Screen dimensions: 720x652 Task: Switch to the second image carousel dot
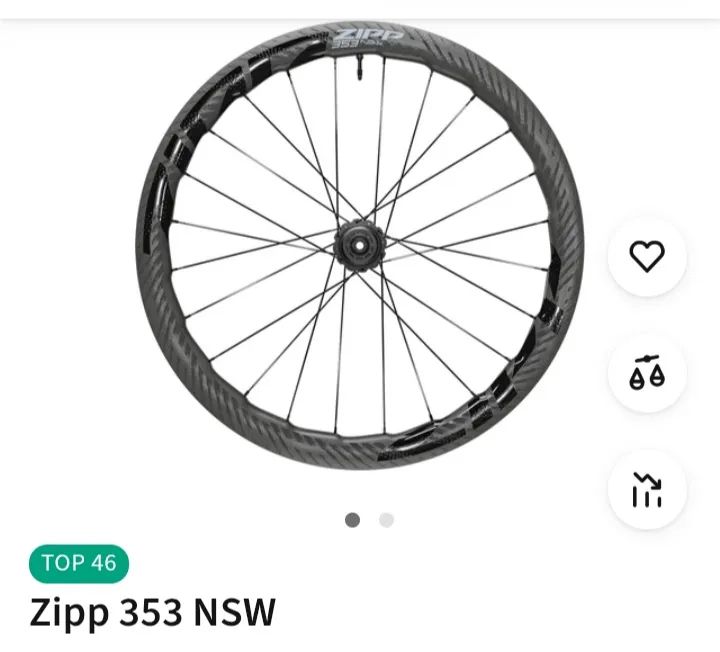click(386, 520)
